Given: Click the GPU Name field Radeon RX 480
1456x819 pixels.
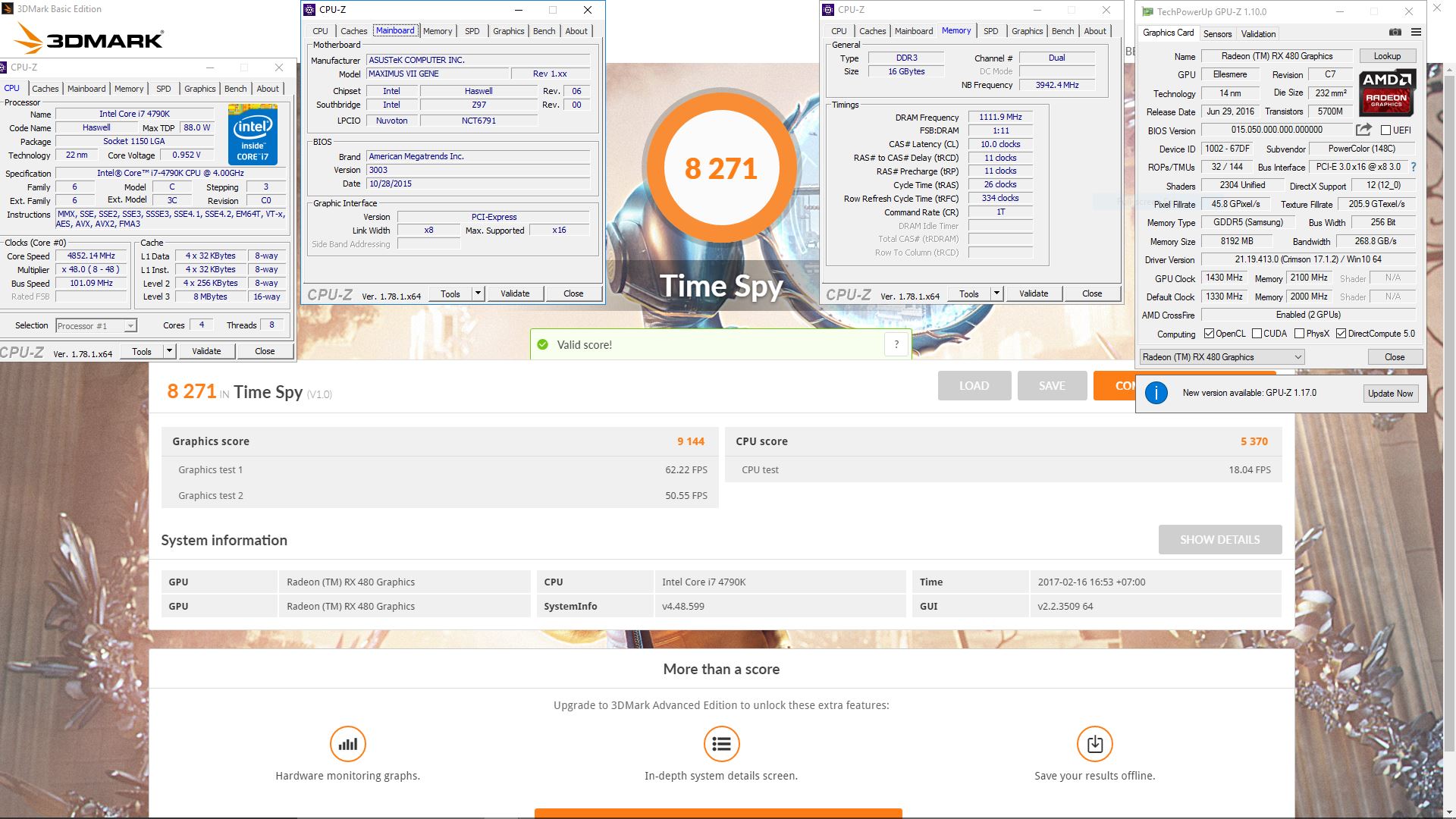Looking at the screenshot, I should point(1276,56).
